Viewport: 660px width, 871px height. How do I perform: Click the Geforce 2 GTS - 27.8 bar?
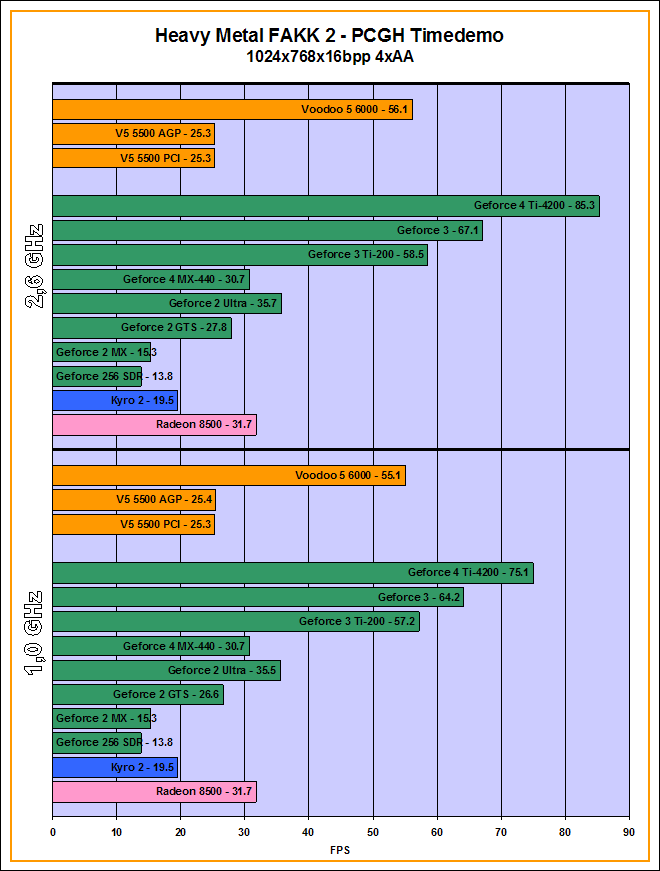click(x=141, y=328)
